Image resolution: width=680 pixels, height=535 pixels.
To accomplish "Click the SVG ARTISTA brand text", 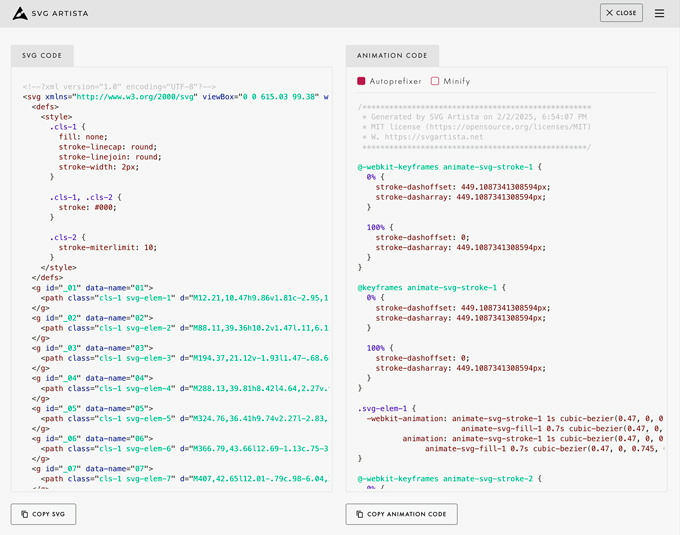I will click(60, 13).
